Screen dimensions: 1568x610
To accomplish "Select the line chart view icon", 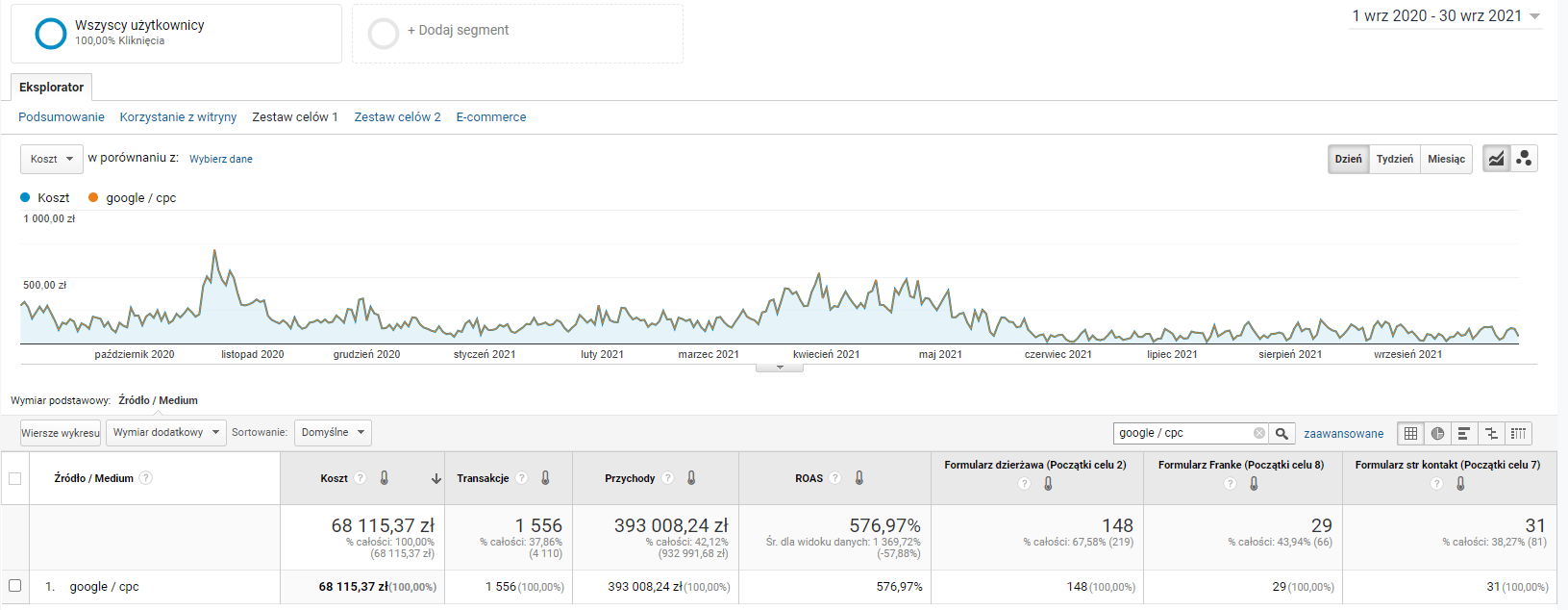I will coord(1496,159).
